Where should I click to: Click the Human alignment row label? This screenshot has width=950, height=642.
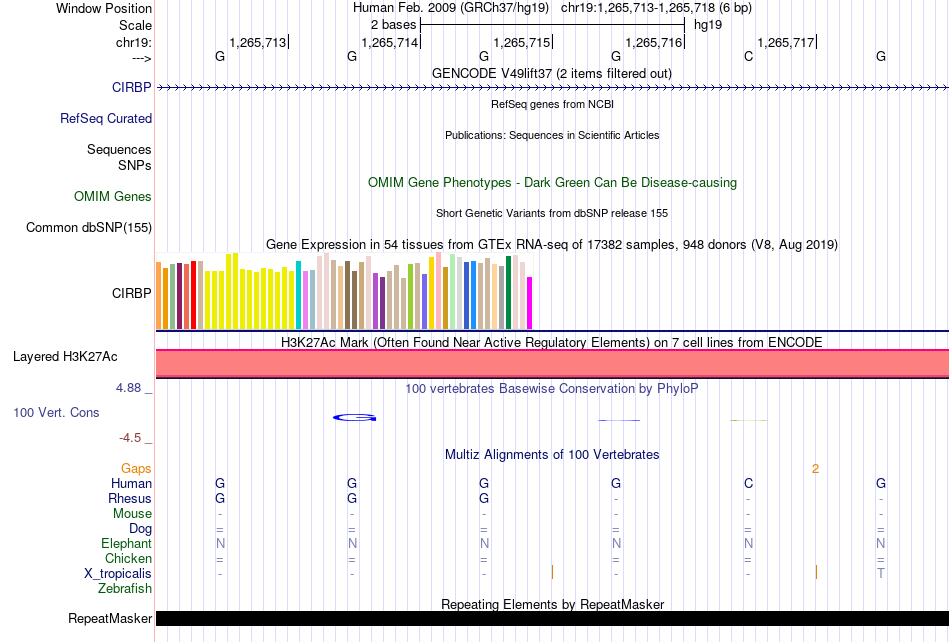(x=131, y=483)
